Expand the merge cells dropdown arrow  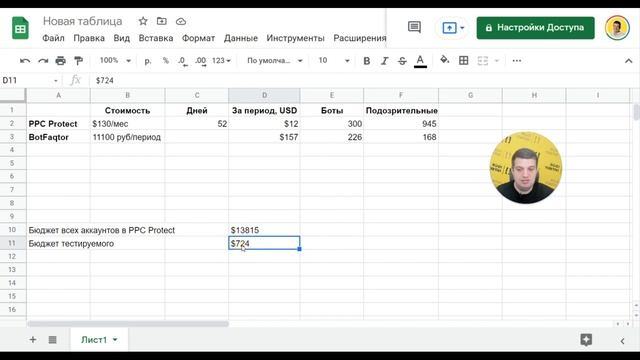[x=497, y=61]
